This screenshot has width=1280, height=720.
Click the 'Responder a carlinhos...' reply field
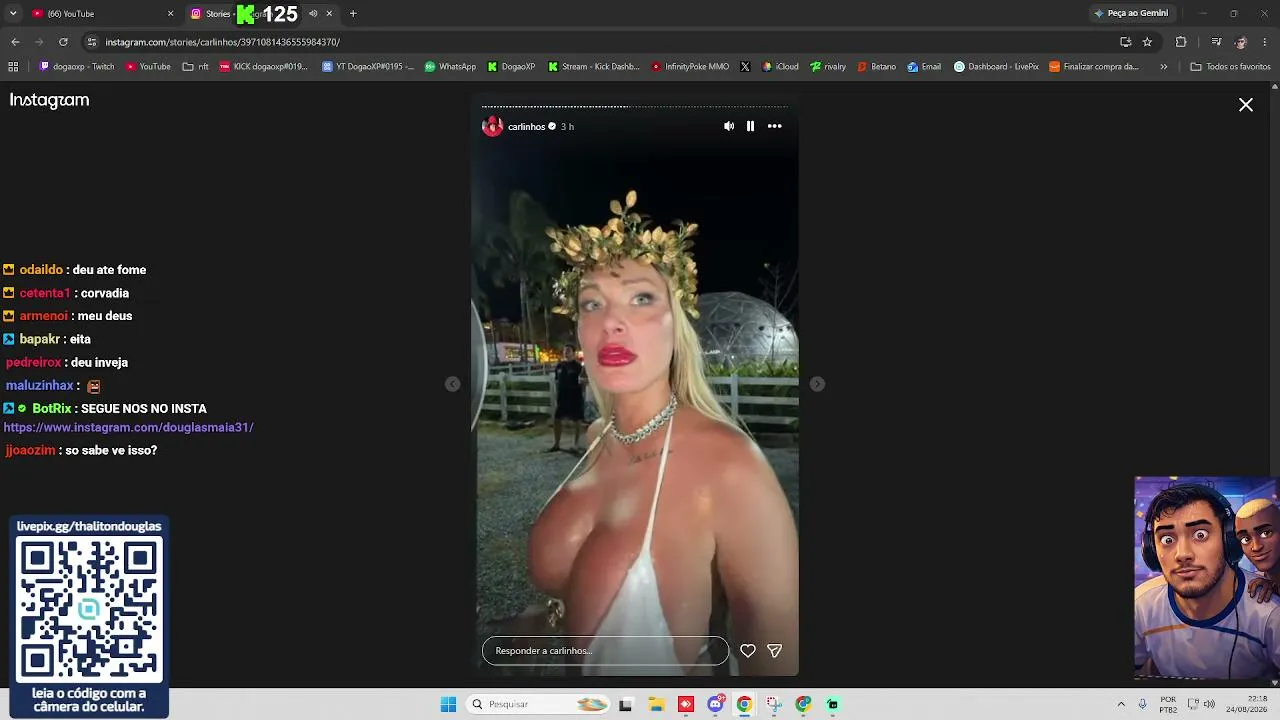point(605,651)
